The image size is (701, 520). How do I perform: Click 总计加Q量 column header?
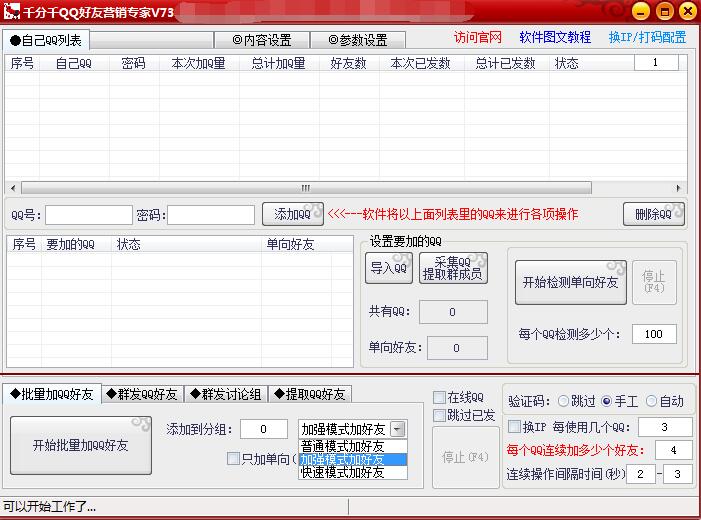click(x=279, y=63)
